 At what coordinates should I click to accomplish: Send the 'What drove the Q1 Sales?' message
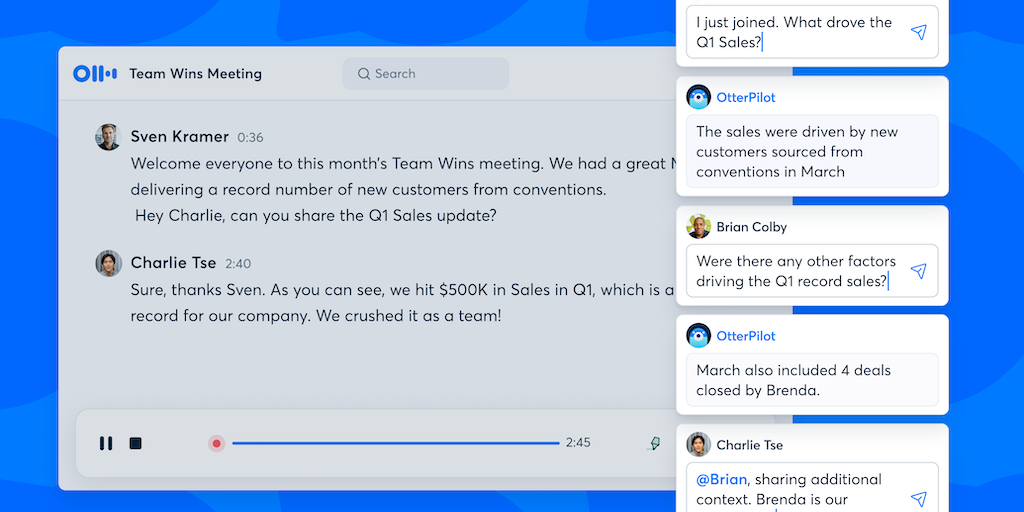click(x=918, y=32)
